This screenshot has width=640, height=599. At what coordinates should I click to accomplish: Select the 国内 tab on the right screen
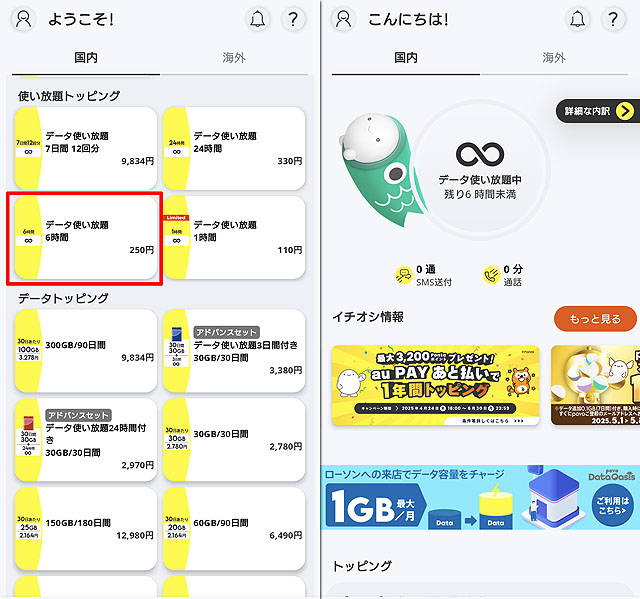tap(406, 58)
